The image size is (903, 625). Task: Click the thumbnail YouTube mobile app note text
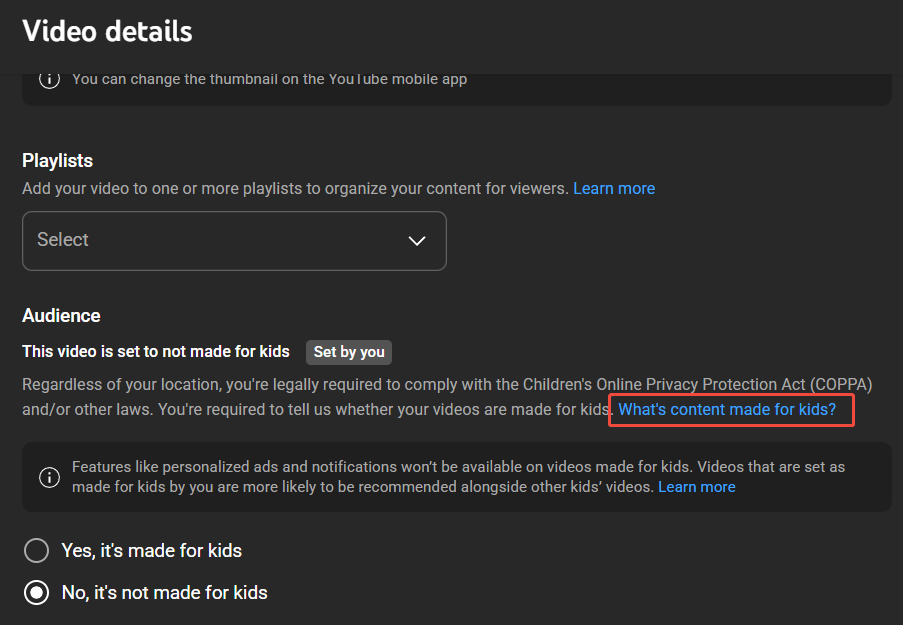[269, 79]
